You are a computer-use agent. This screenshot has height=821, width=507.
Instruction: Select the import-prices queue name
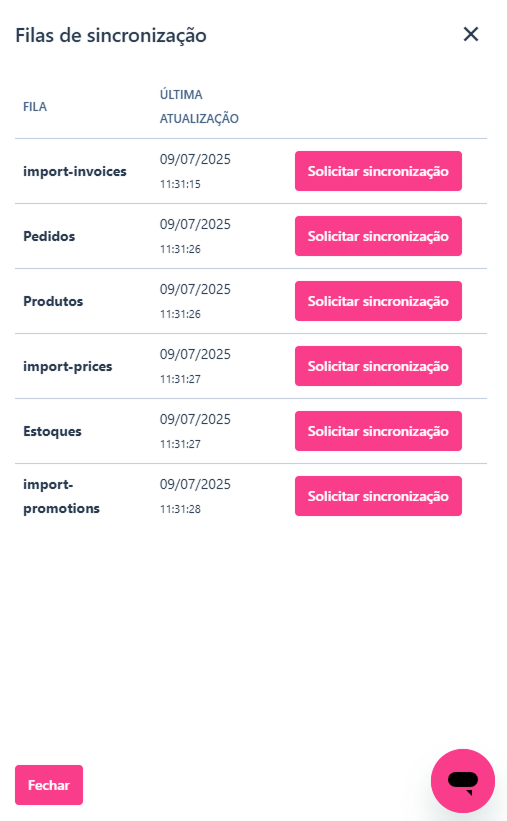click(68, 366)
